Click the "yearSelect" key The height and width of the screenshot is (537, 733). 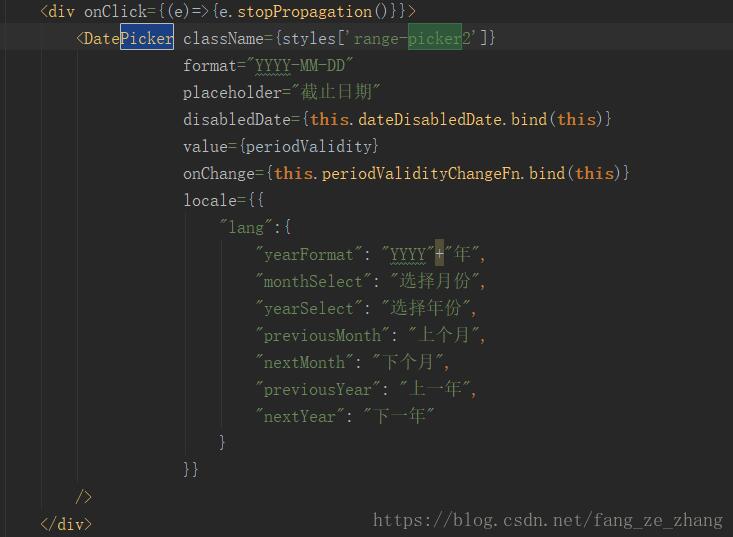click(x=309, y=308)
